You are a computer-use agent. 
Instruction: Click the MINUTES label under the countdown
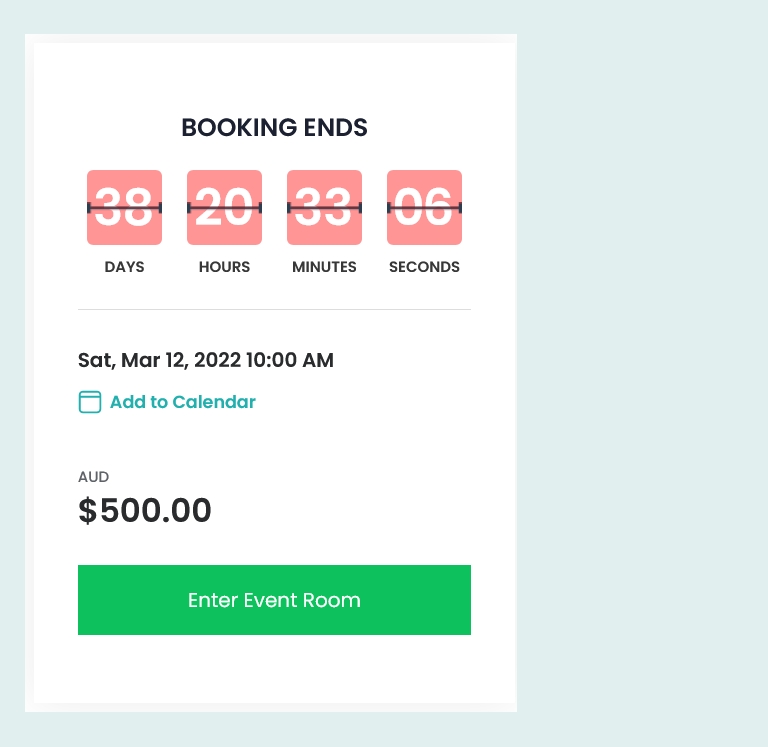[x=324, y=267]
